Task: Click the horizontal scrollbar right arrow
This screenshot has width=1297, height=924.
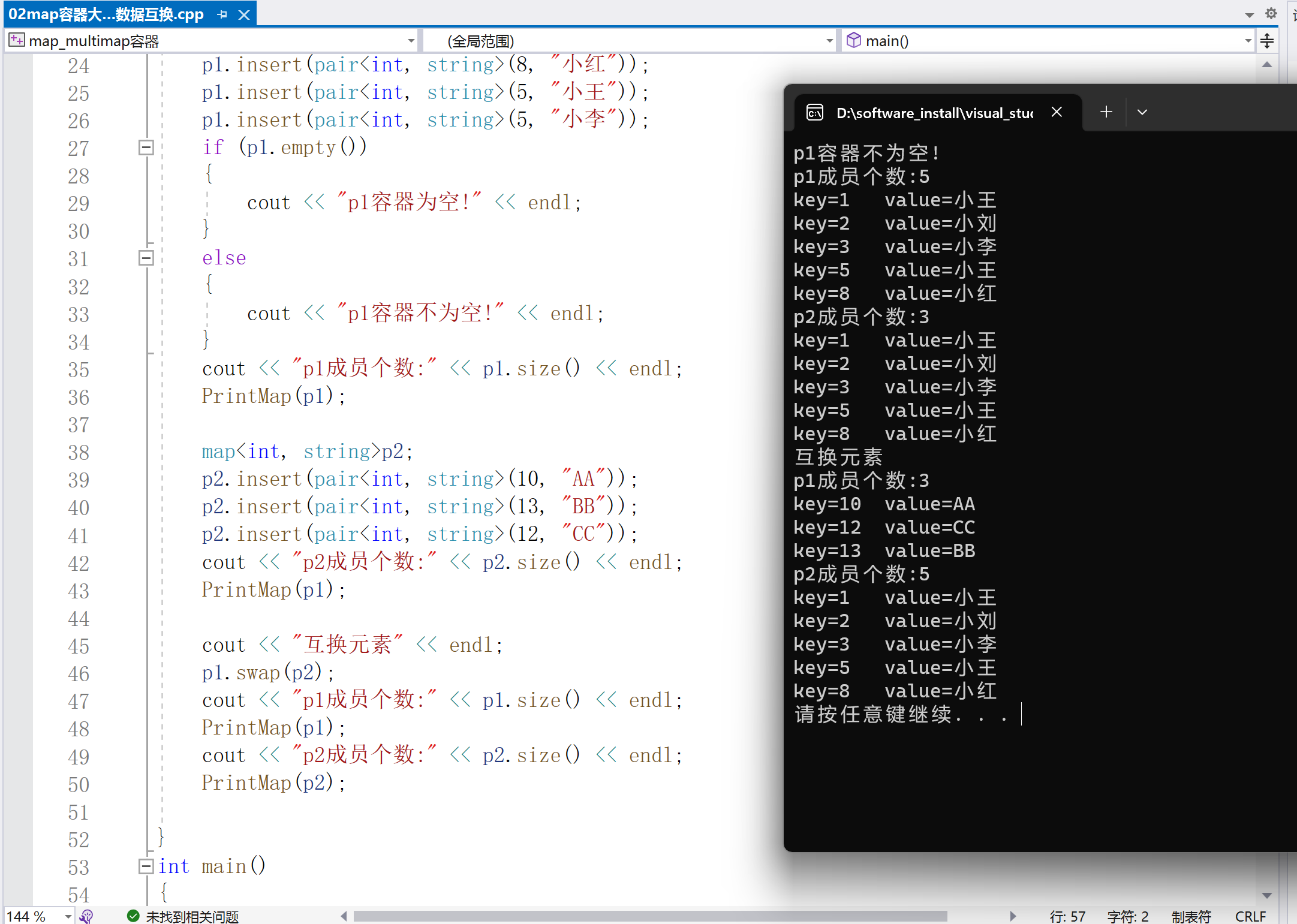Action: [1013, 916]
